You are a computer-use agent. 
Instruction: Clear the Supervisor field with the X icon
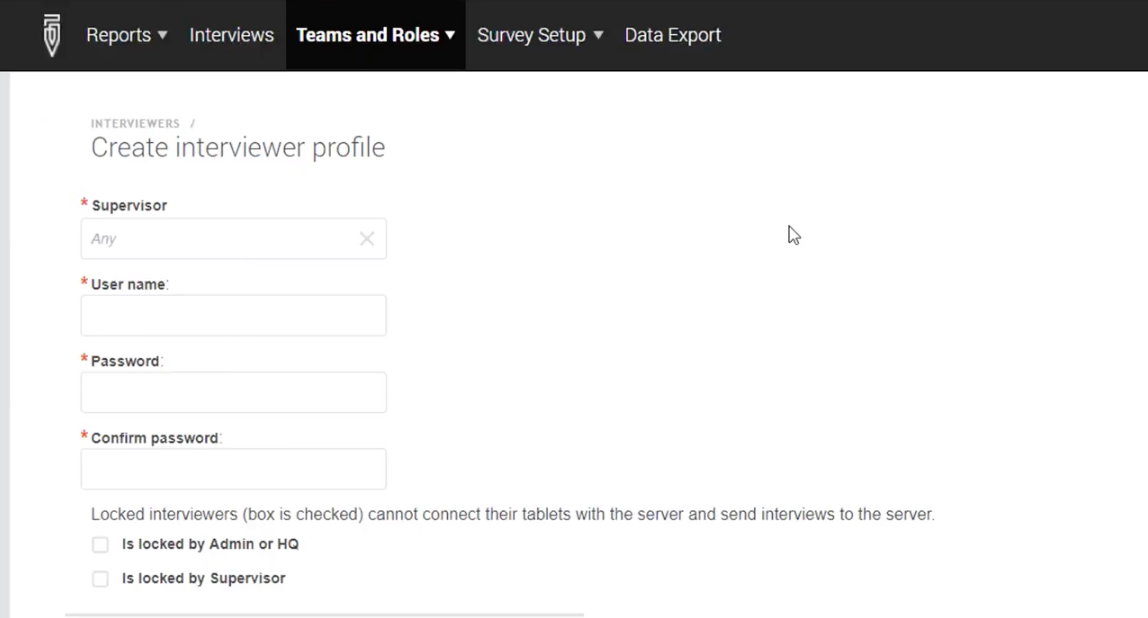[367, 239]
